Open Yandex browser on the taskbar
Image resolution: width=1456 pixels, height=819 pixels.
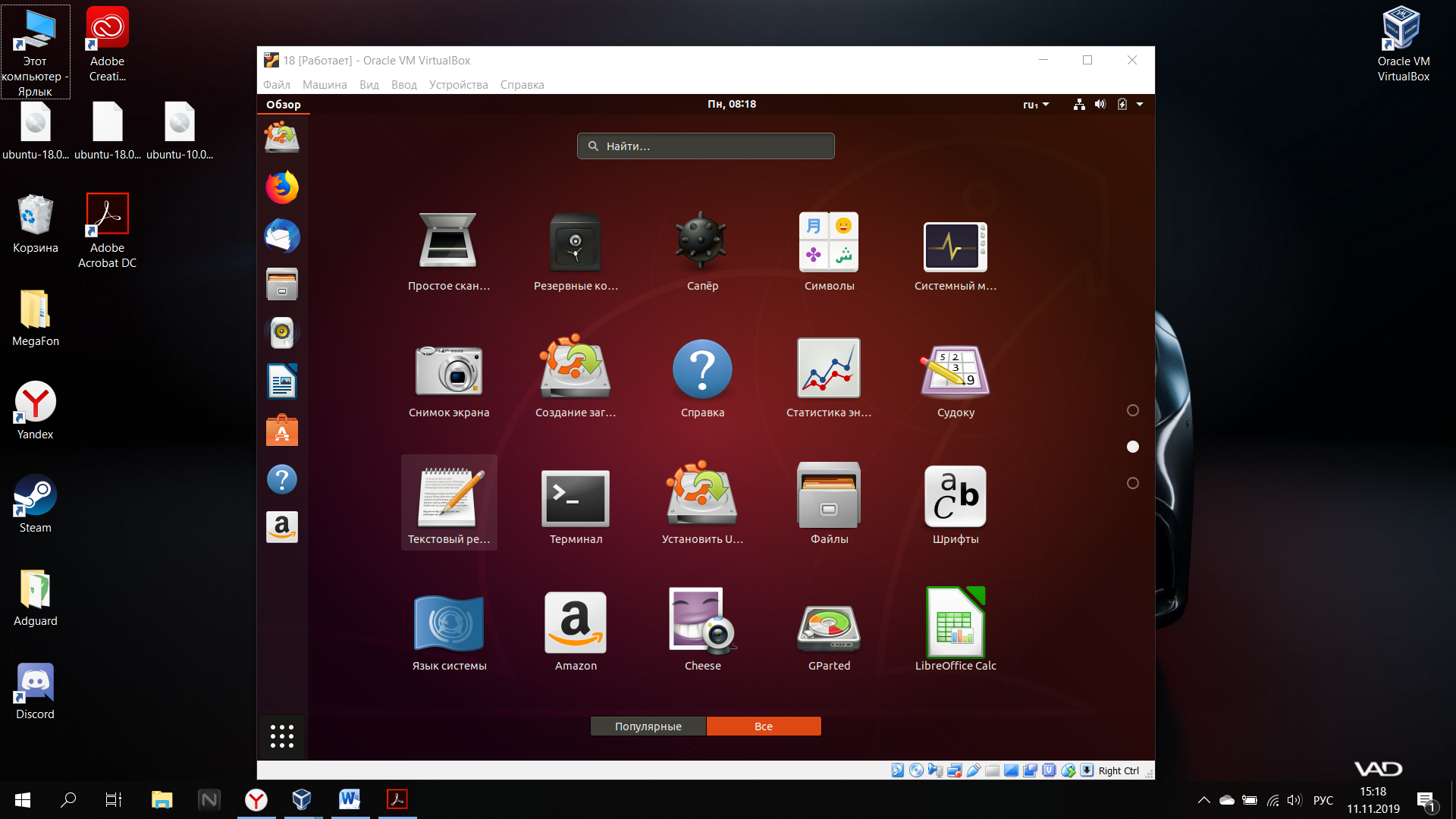256,800
